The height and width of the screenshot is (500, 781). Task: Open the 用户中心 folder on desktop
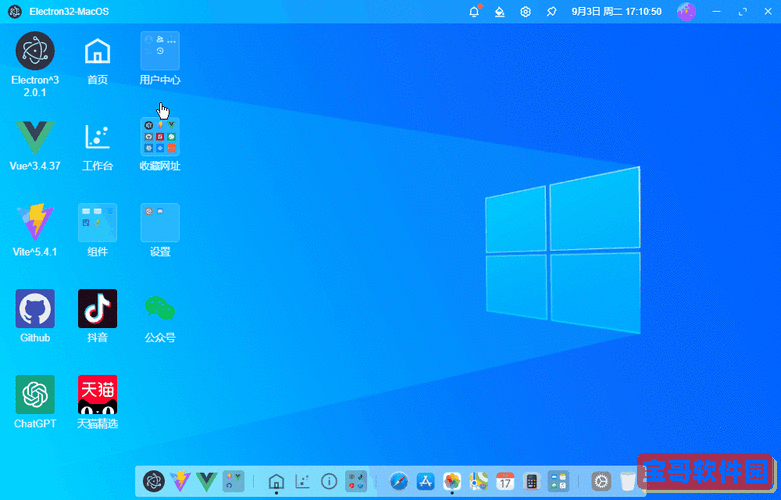pyautogui.click(x=160, y=51)
